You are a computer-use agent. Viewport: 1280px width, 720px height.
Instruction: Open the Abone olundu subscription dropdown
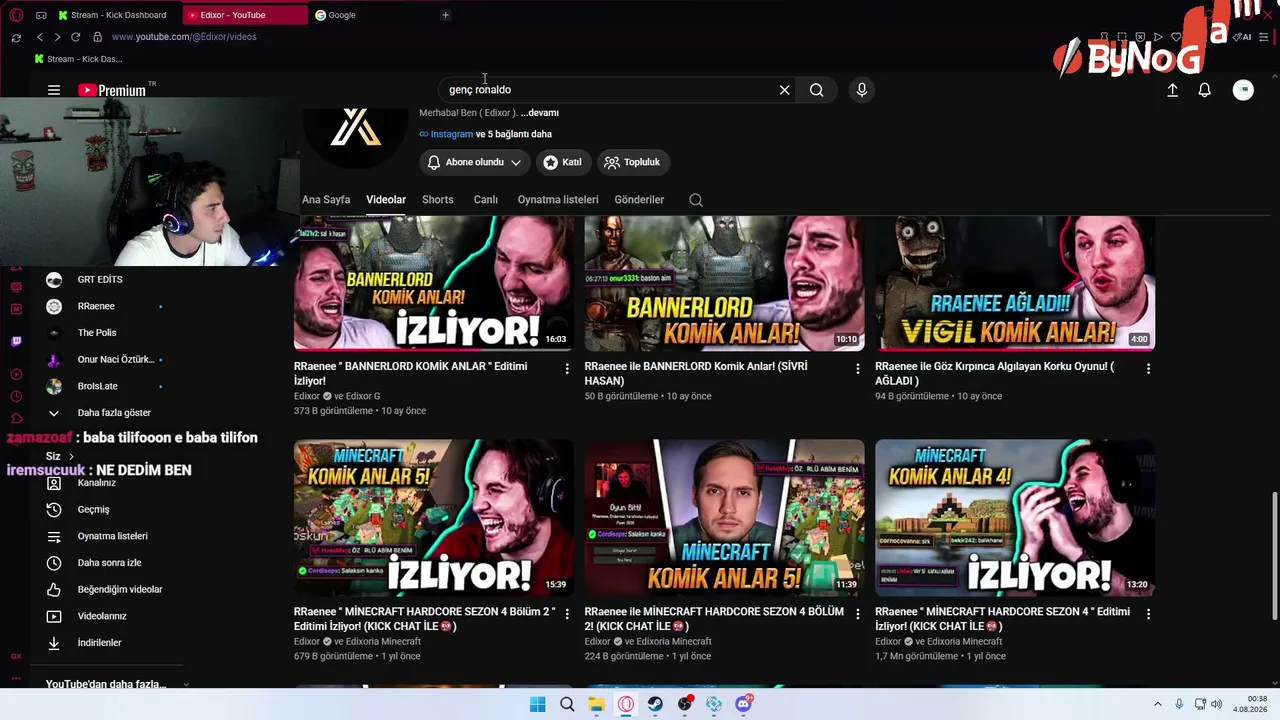coord(475,162)
